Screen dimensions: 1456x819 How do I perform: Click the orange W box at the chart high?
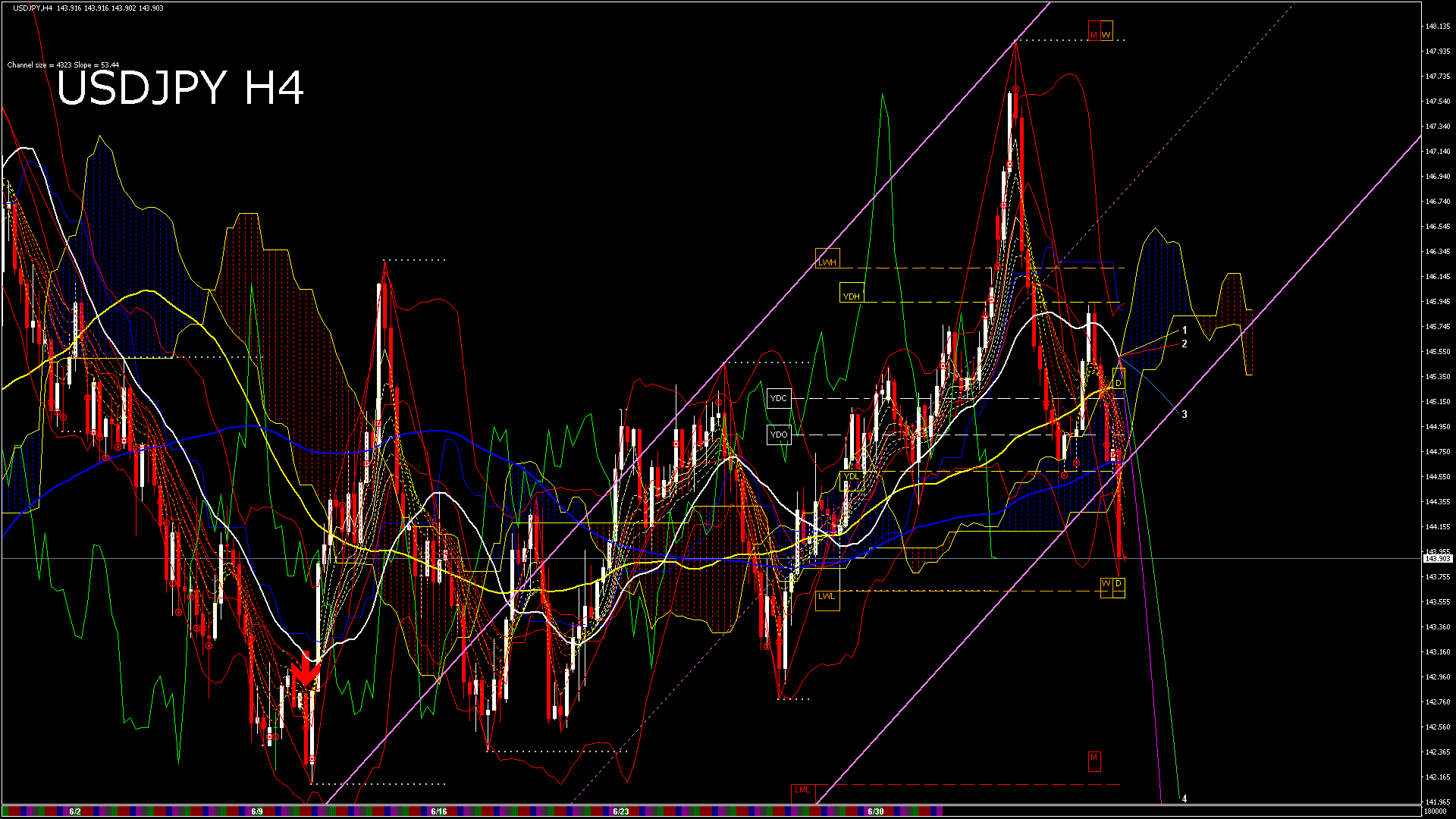click(1106, 31)
